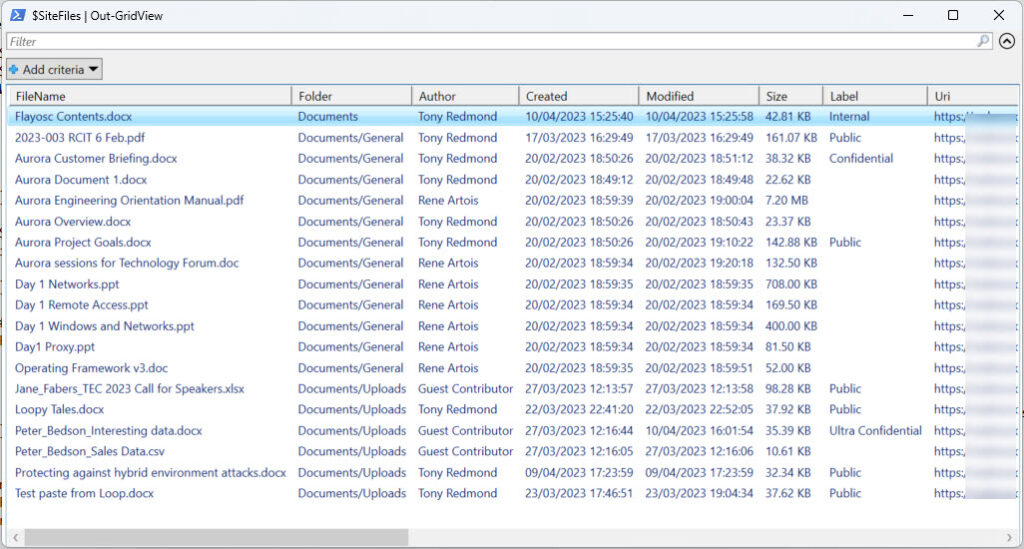Sort by the Size column header
Screen dimensions: 1024x549
coord(791,96)
